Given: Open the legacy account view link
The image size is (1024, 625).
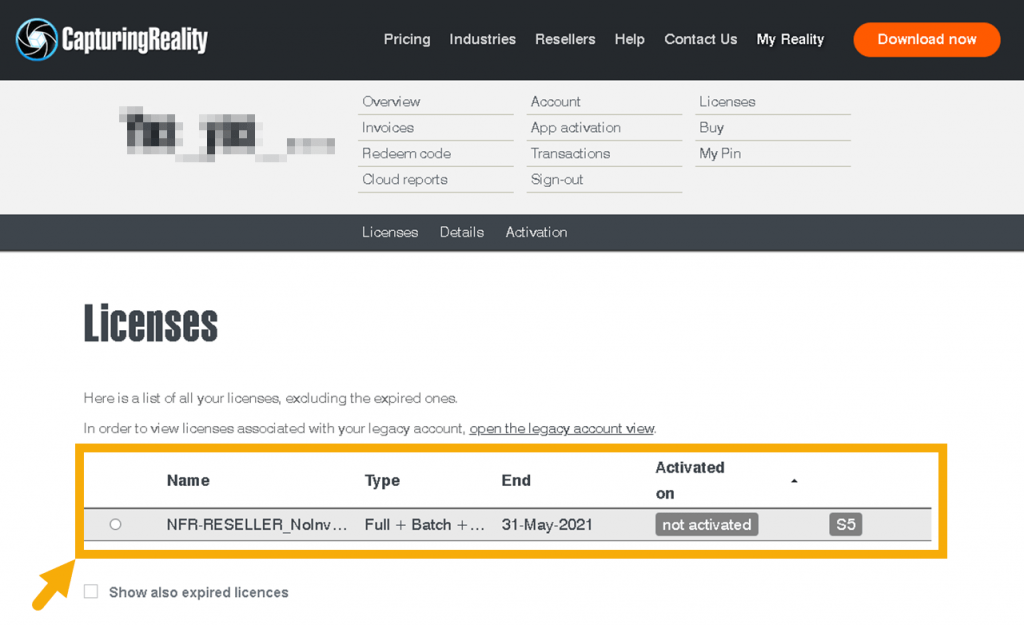Looking at the screenshot, I should pyautogui.click(x=561, y=428).
